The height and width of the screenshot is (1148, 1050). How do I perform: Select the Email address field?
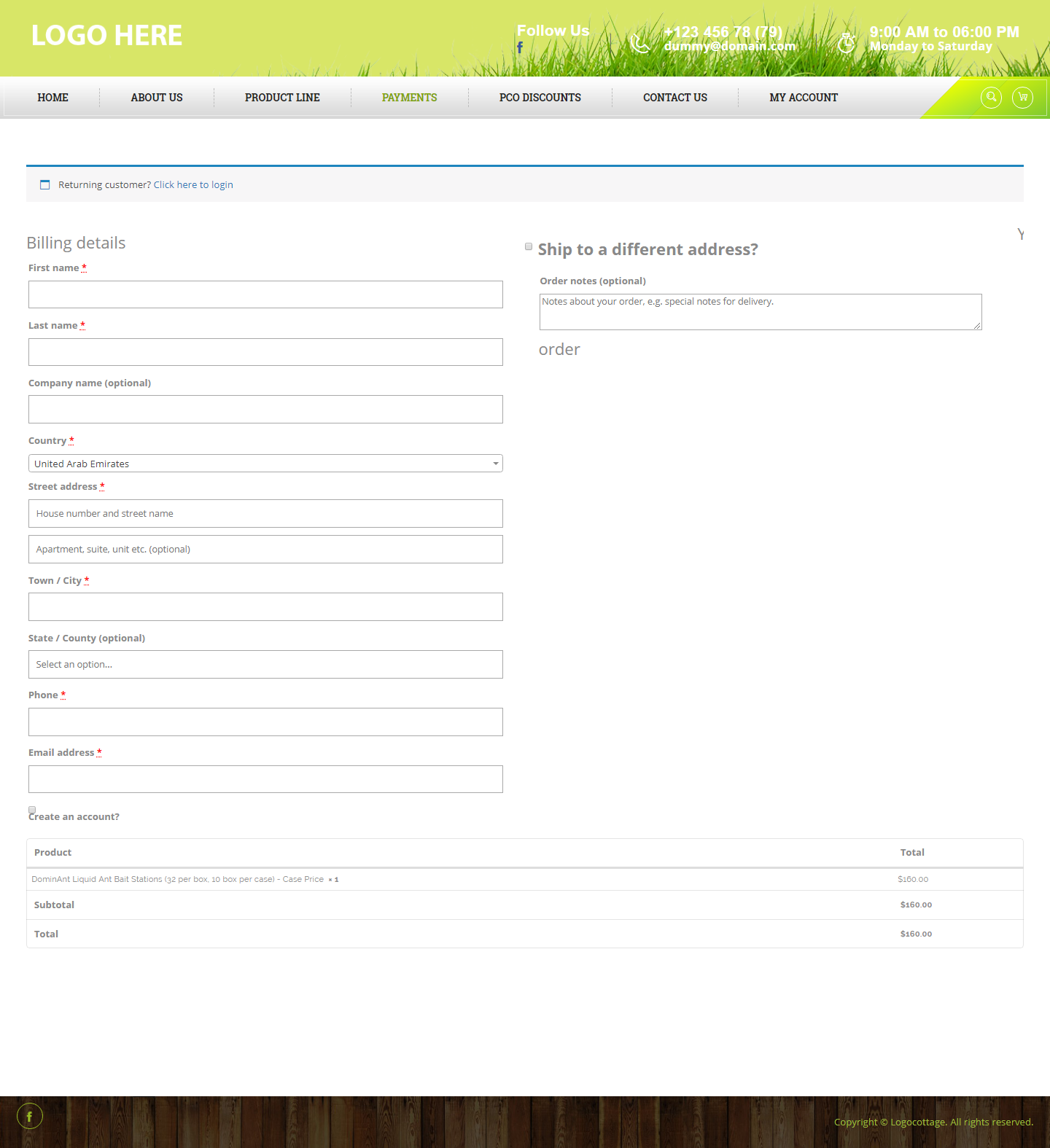265,779
